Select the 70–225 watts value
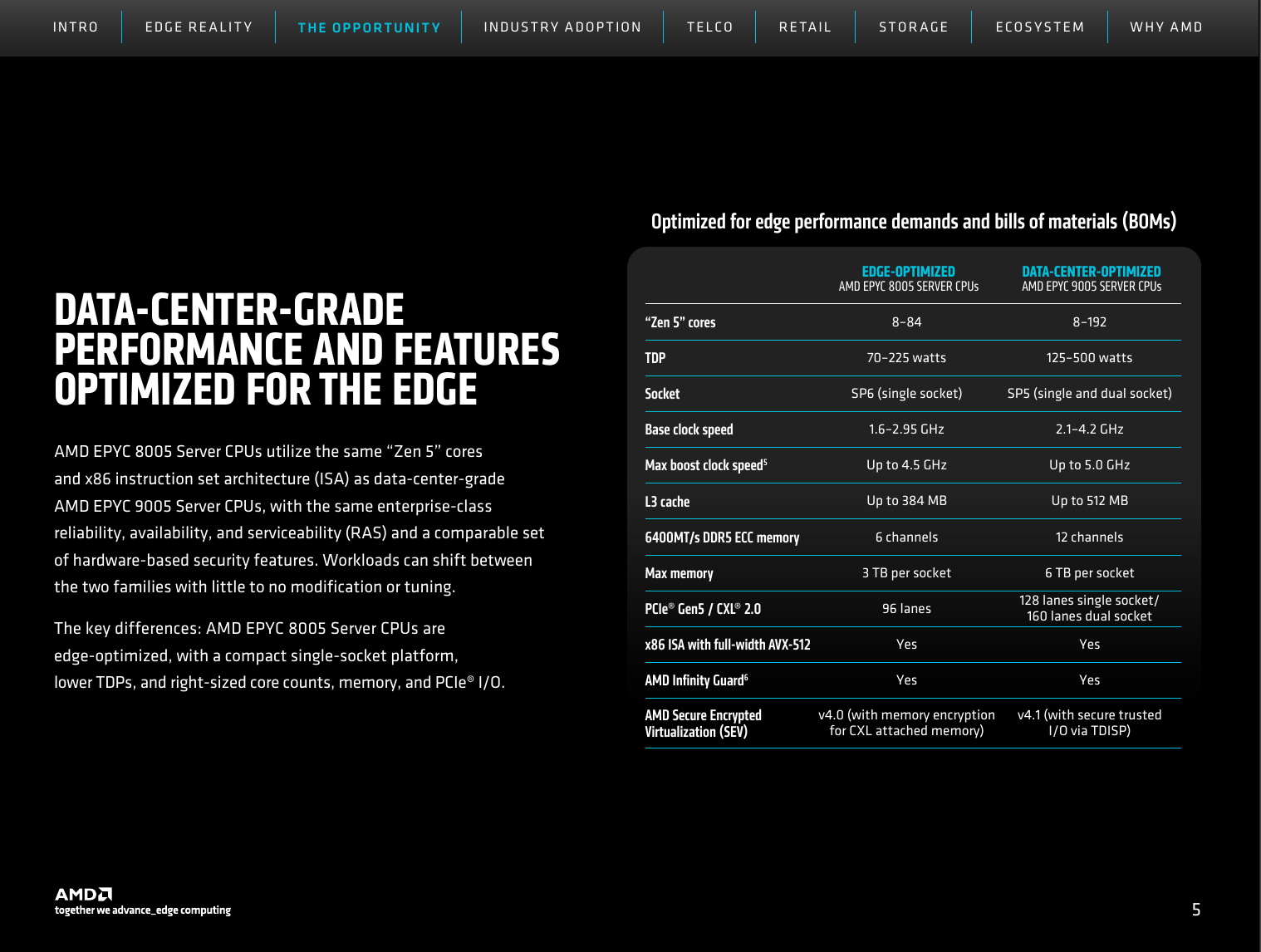1261x952 pixels. click(x=906, y=358)
